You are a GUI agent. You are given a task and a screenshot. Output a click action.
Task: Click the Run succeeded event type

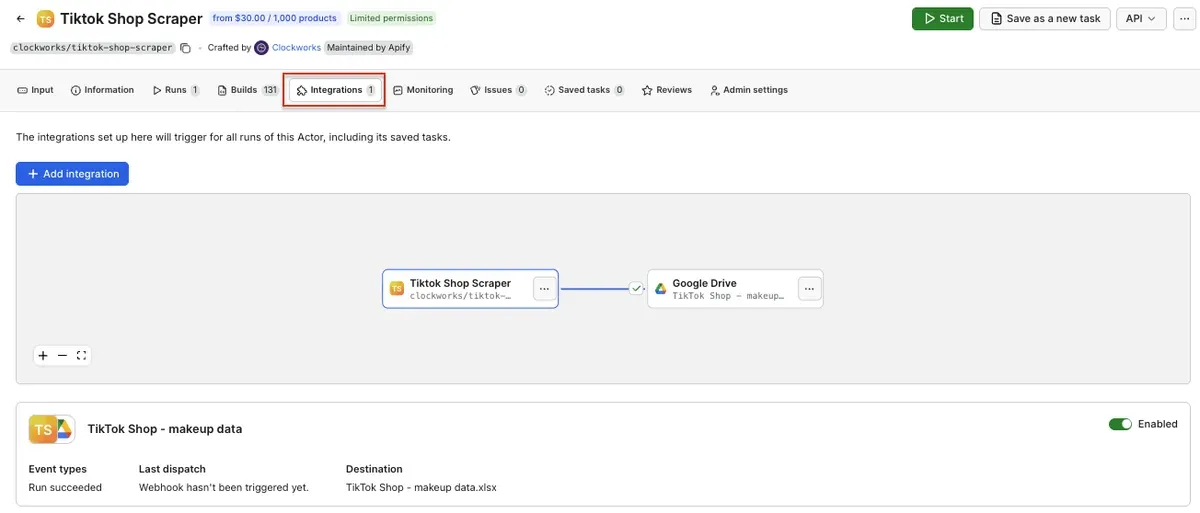(x=66, y=488)
